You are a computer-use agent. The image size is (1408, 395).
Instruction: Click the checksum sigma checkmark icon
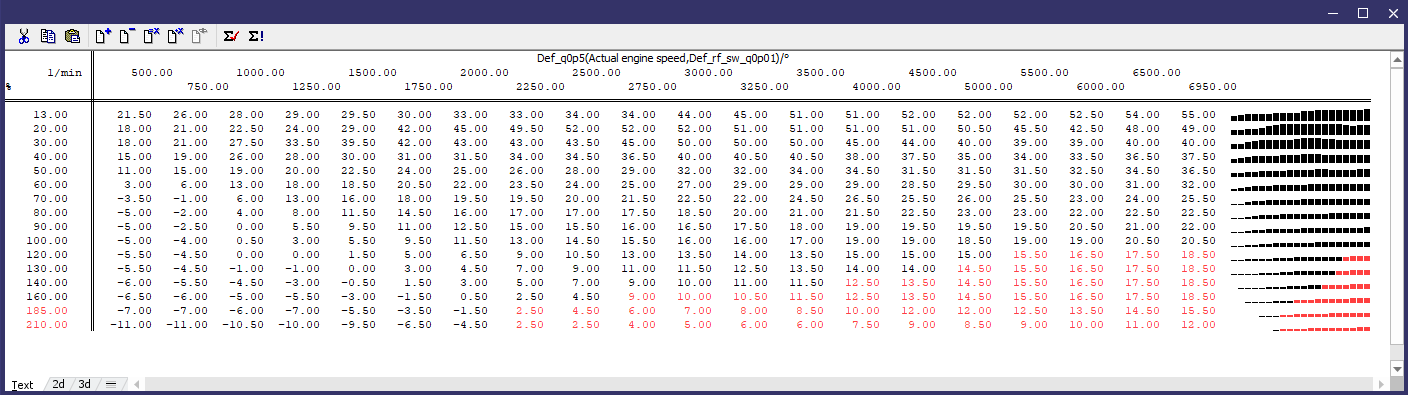pos(231,36)
